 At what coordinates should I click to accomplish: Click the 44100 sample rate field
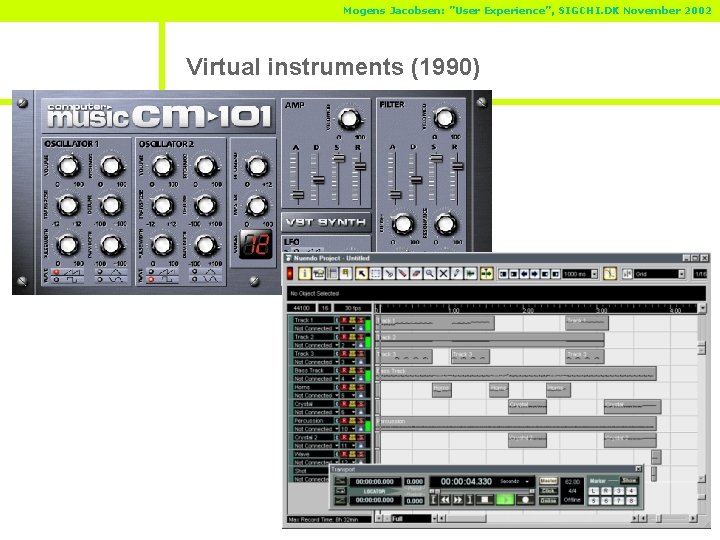301,308
